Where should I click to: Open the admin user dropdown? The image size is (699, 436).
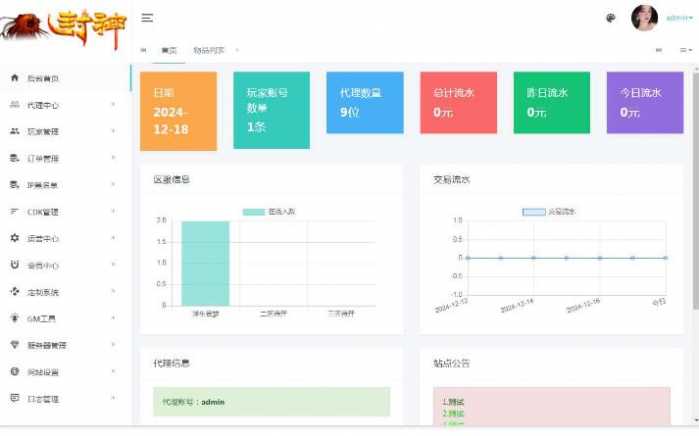click(x=680, y=18)
